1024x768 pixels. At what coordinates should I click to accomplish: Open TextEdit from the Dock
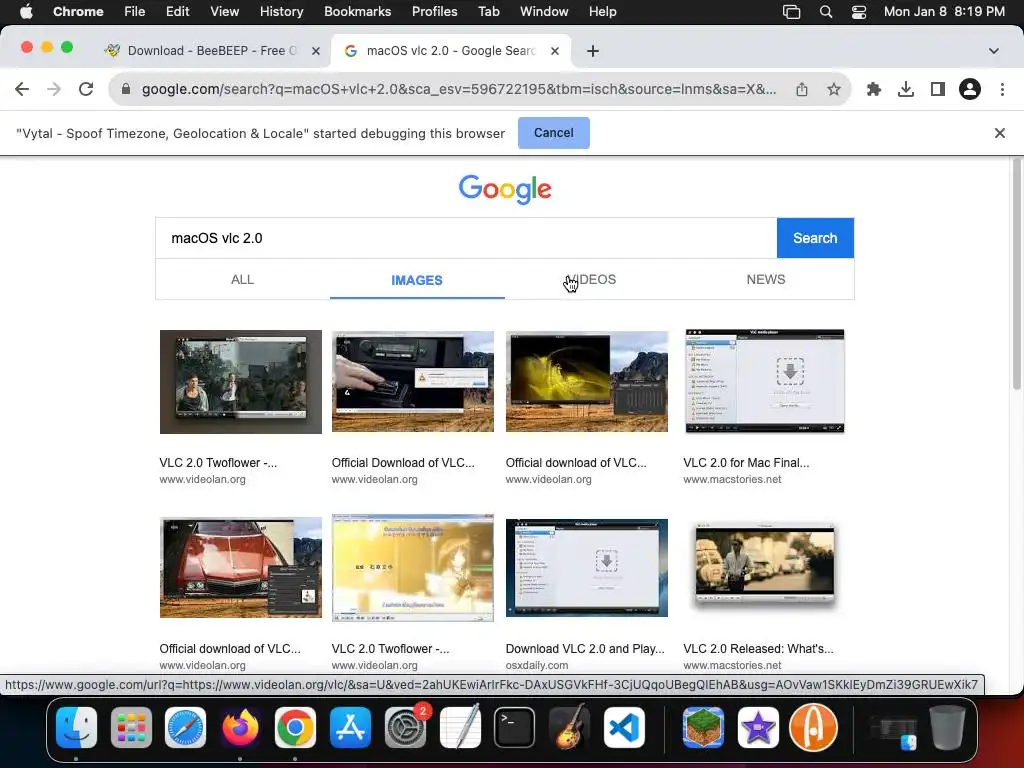point(460,728)
